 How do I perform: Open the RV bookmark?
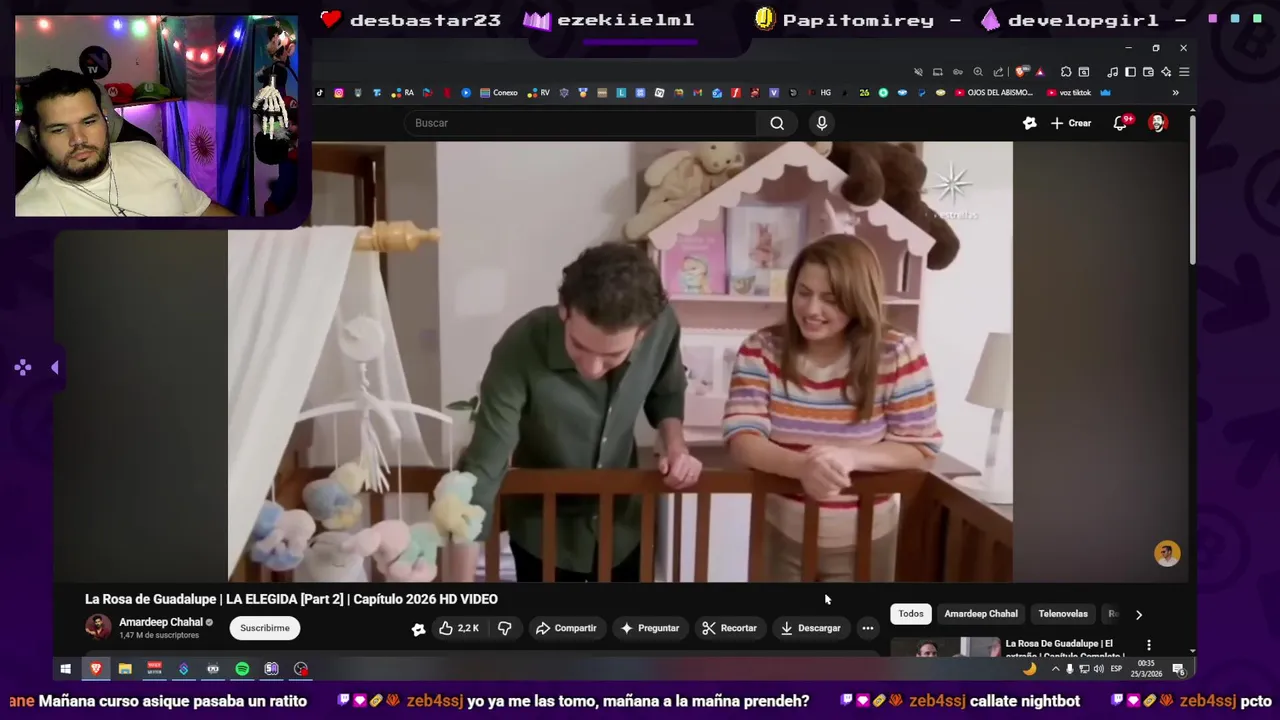tap(540, 93)
